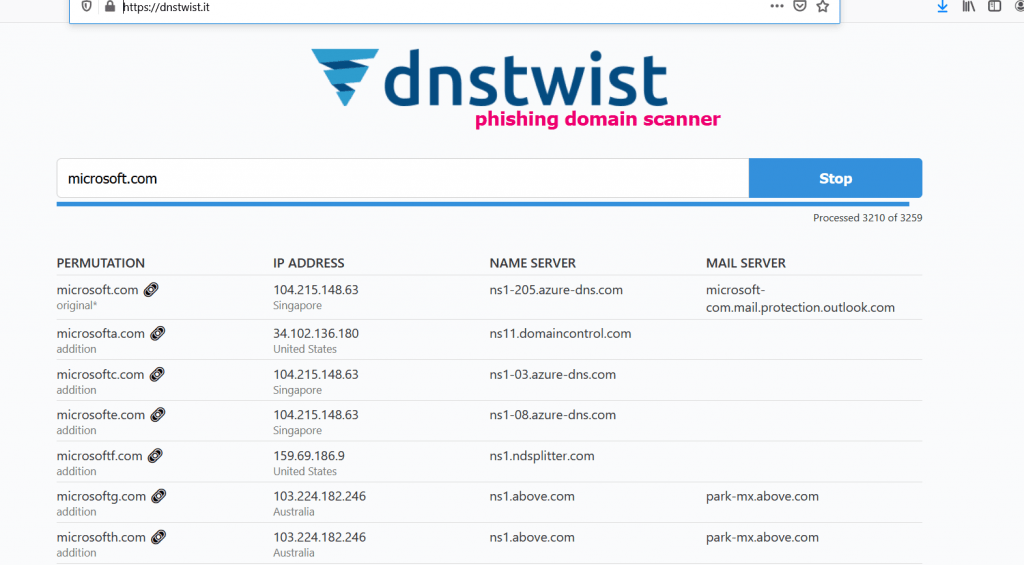Click the name server ns1-03.azure-dns.com
The width and height of the screenshot is (1024, 565).
pyautogui.click(x=552, y=374)
